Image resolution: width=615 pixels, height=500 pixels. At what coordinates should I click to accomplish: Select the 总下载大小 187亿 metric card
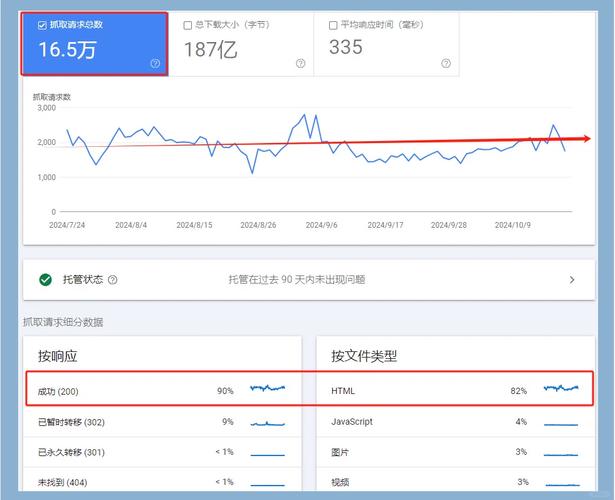click(241, 45)
